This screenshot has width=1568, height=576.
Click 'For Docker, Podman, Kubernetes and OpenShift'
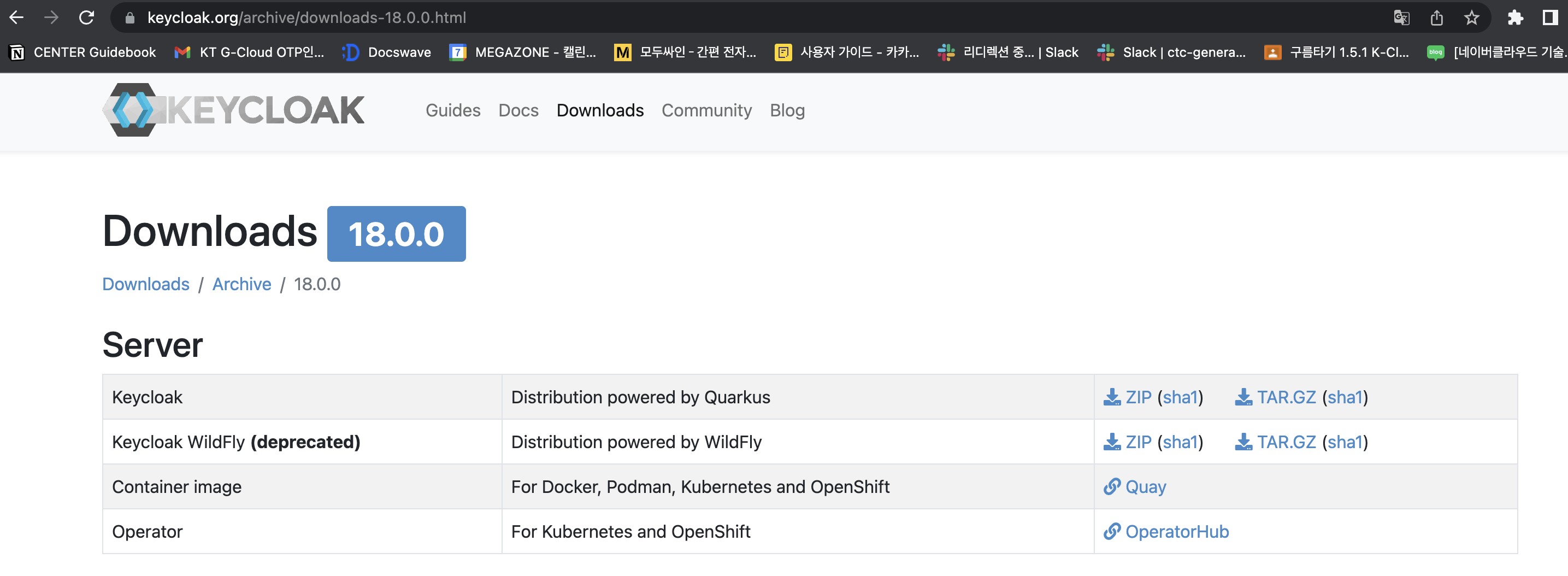pyautogui.click(x=700, y=487)
